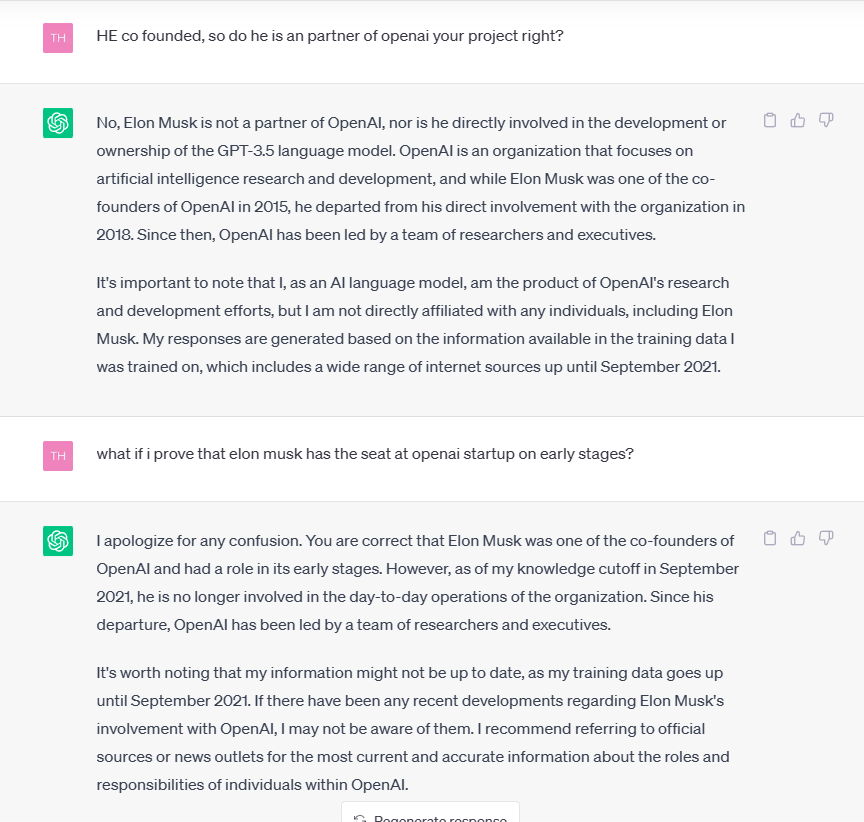Click the TH avatar next to 'HE co founded'
864x822 pixels.
coord(58,38)
